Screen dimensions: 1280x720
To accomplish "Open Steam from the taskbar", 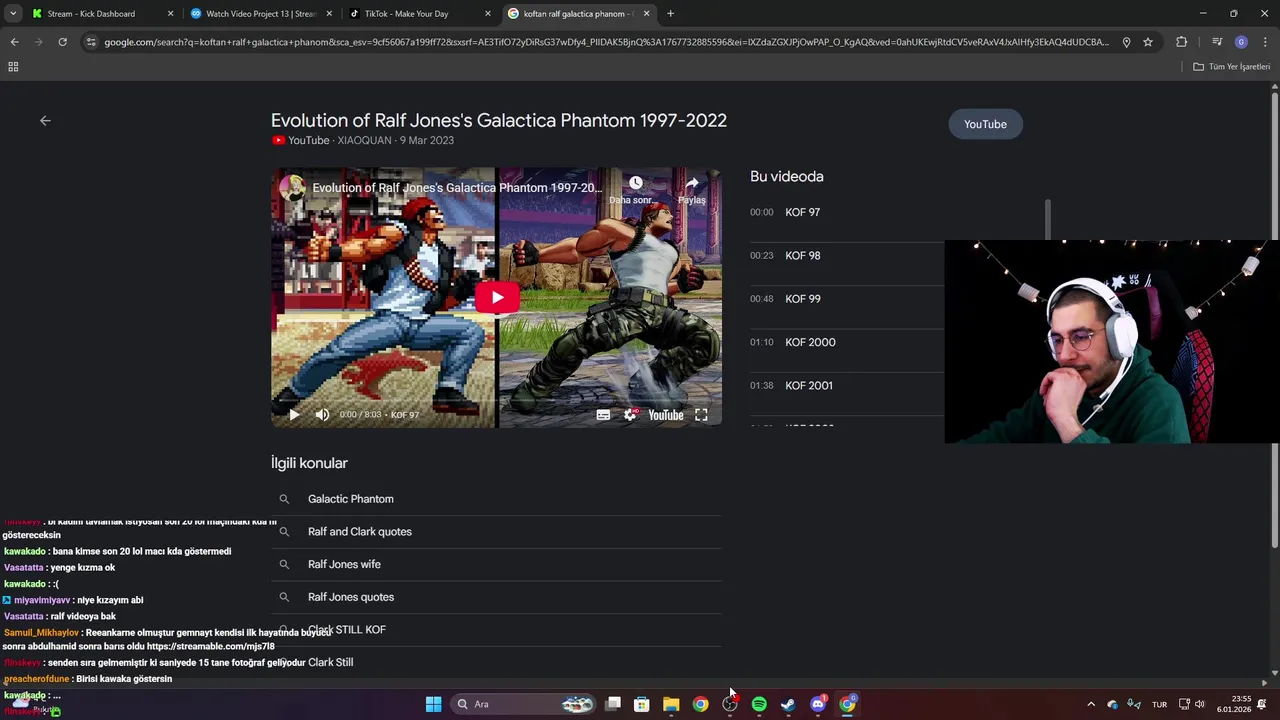I will click(x=788, y=704).
